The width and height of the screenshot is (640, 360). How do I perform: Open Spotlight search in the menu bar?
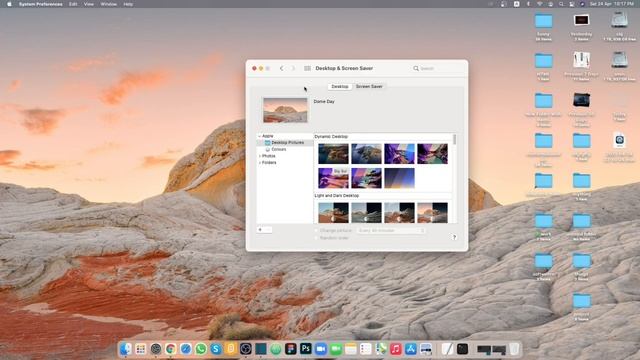[561, 4]
